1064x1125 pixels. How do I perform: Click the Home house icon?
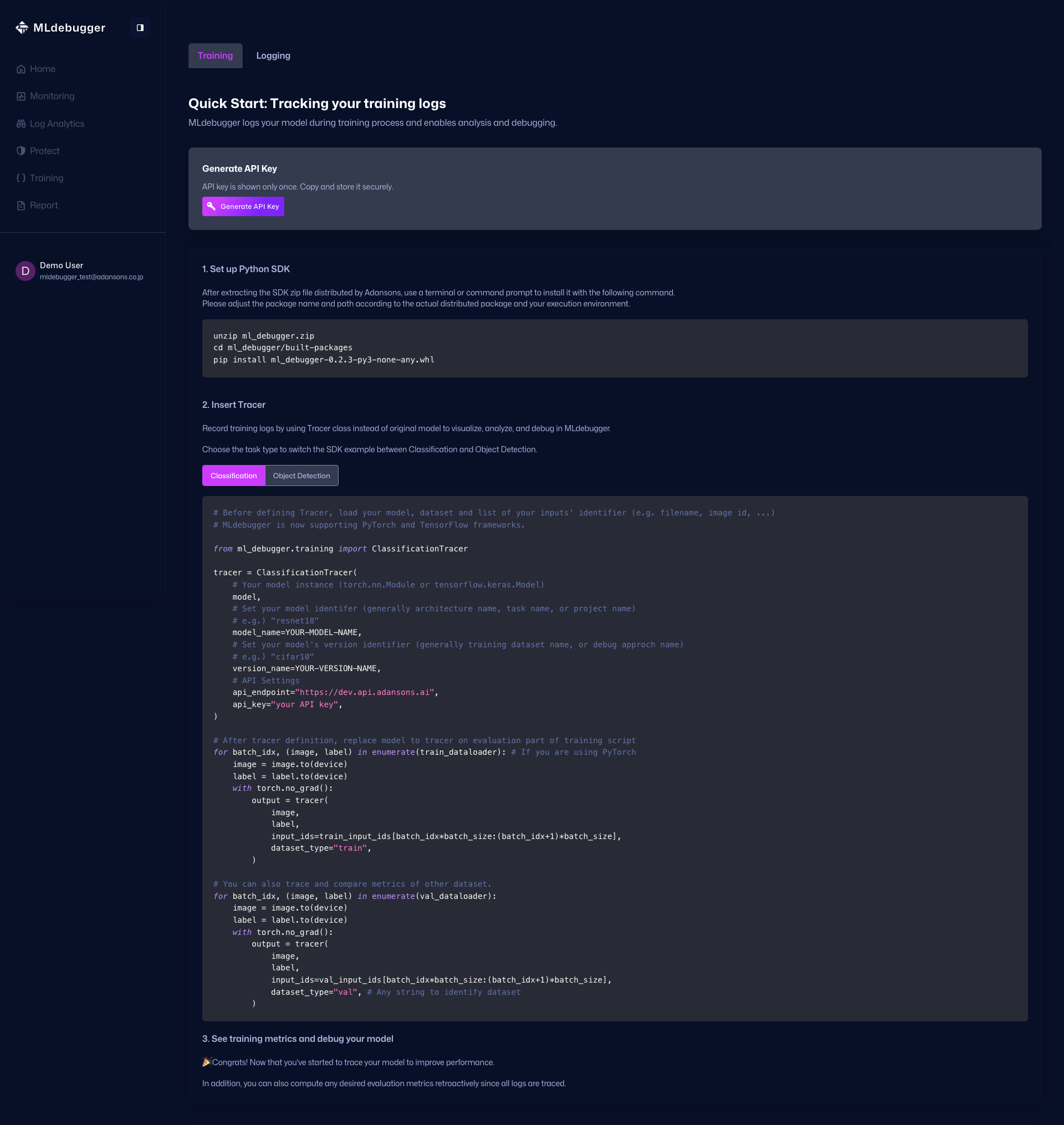coord(21,69)
